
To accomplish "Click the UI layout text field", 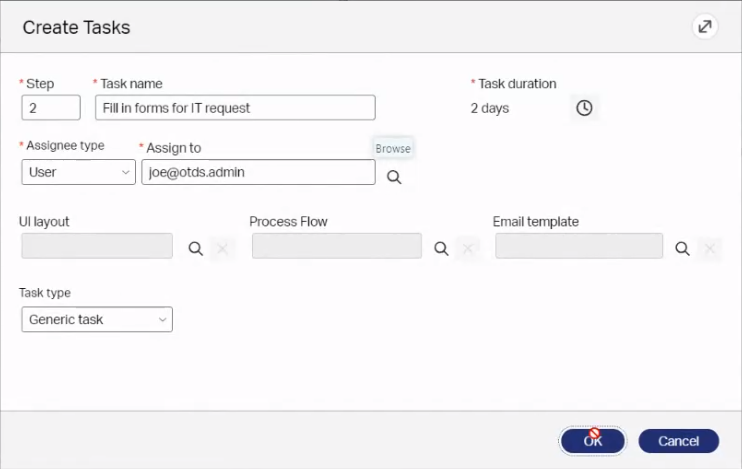I will pos(96,246).
